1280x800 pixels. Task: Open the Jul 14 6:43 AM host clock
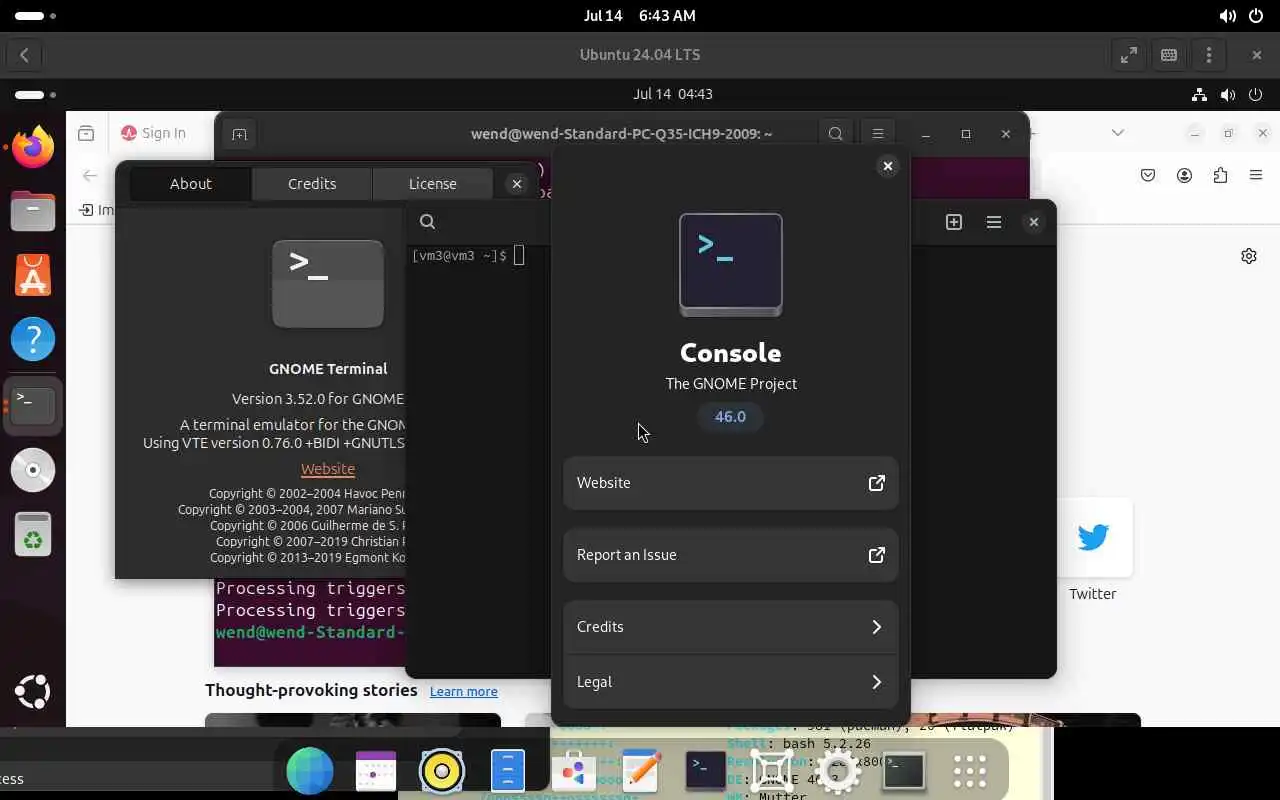pos(640,16)
